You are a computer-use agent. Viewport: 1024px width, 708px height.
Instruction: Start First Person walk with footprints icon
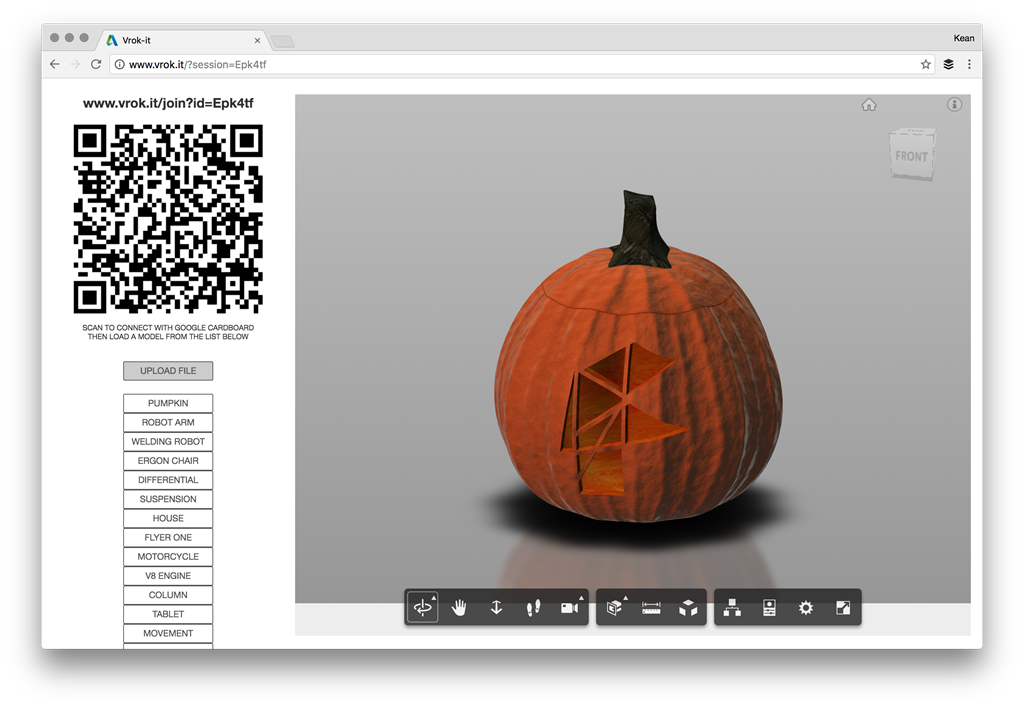[x=533, y=608]
